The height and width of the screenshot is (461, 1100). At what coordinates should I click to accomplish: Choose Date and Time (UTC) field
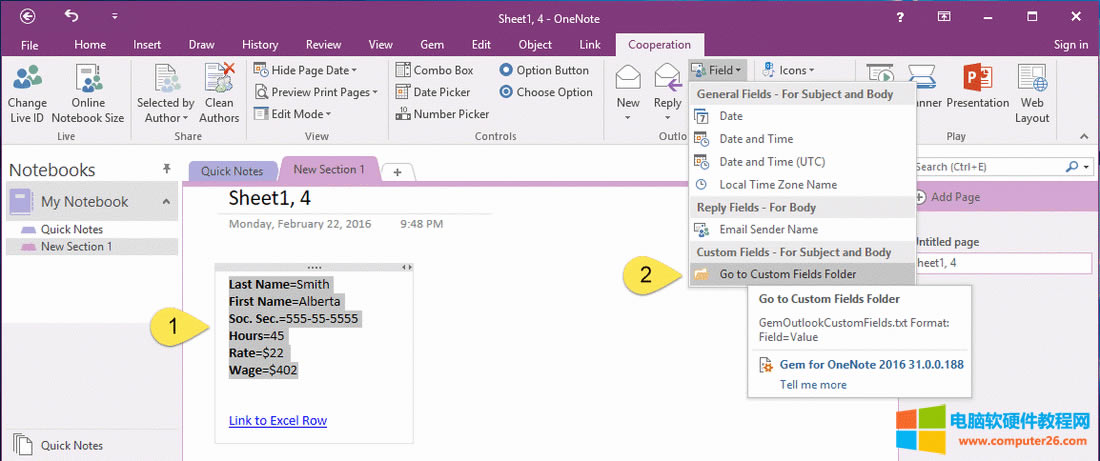pos(772,162)
